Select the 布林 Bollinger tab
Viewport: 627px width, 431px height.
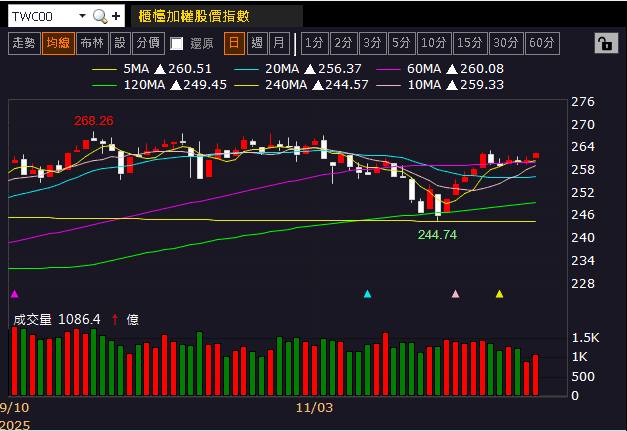tap(92, 43)
